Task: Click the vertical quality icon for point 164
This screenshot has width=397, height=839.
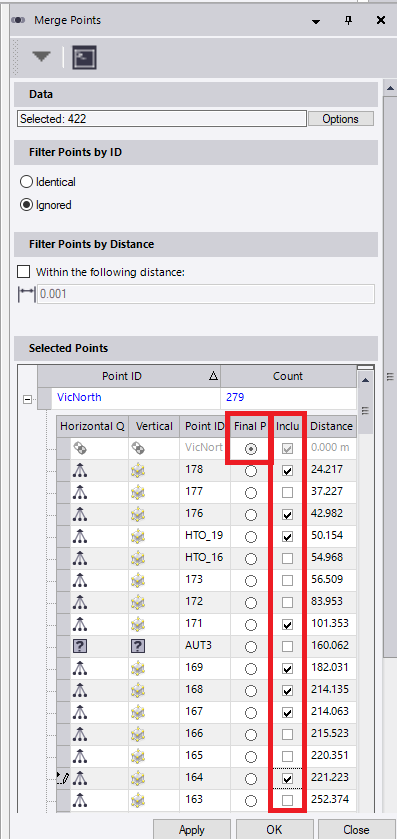Action: tap(138, 778)
